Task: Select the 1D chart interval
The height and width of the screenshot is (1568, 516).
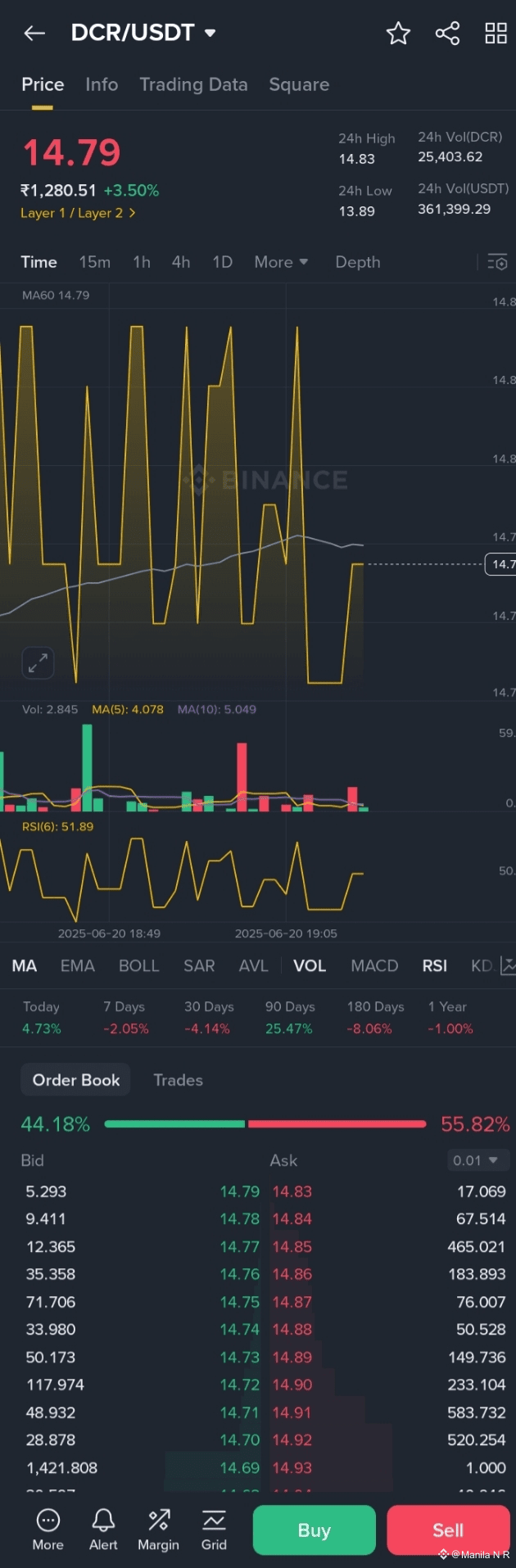Action: tap(222, 262)
